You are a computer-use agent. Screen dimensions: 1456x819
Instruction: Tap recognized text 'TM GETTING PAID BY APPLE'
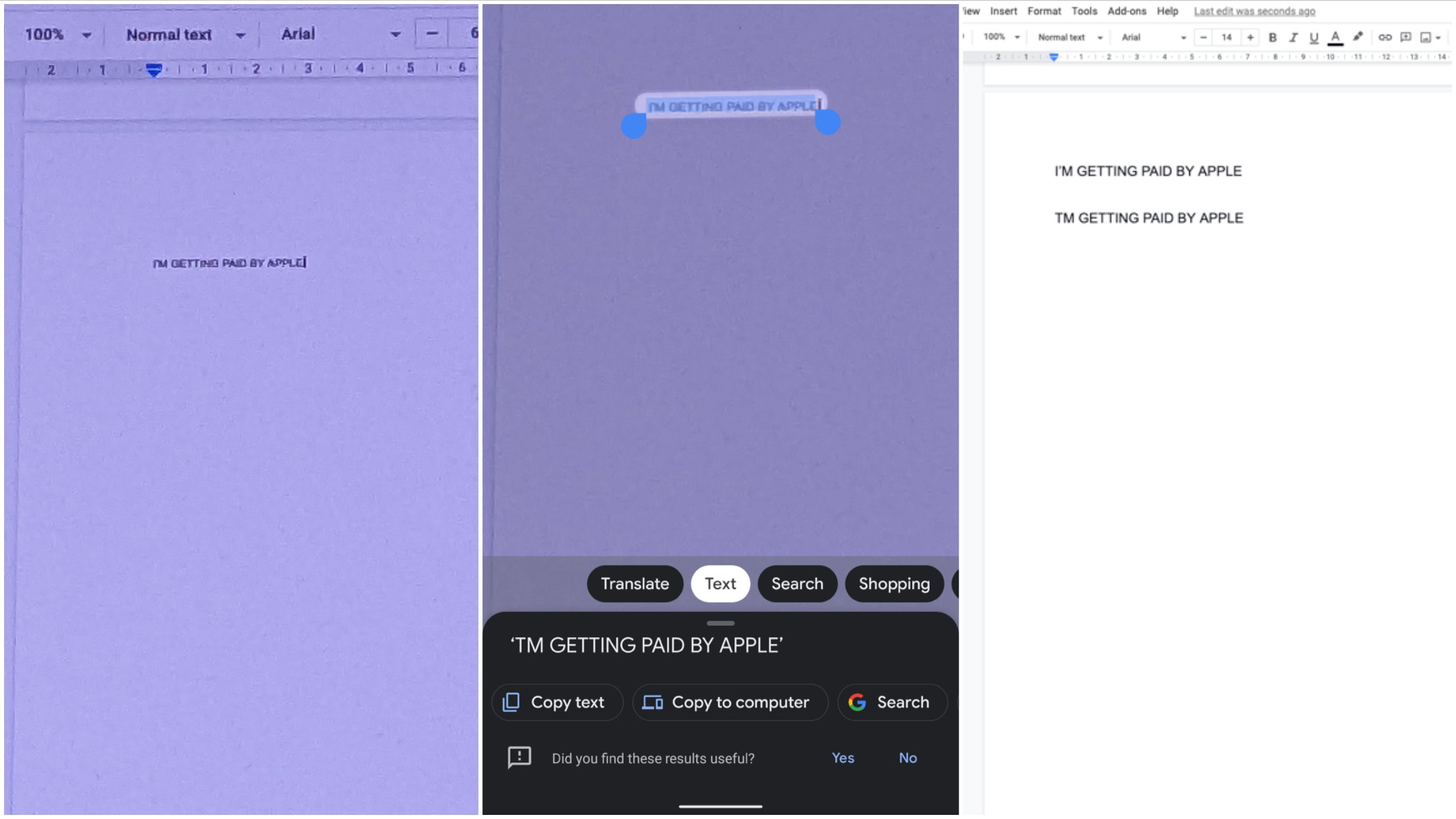[x=646, y=645]
